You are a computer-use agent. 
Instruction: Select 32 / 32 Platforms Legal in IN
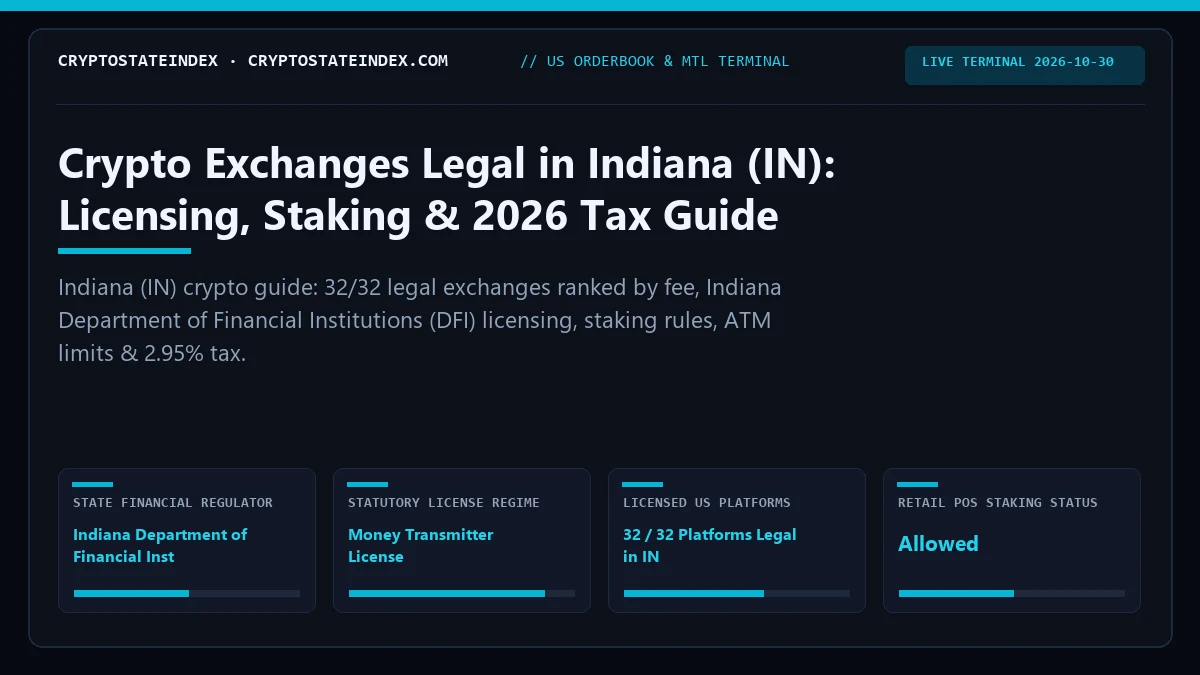pos(710,545)
